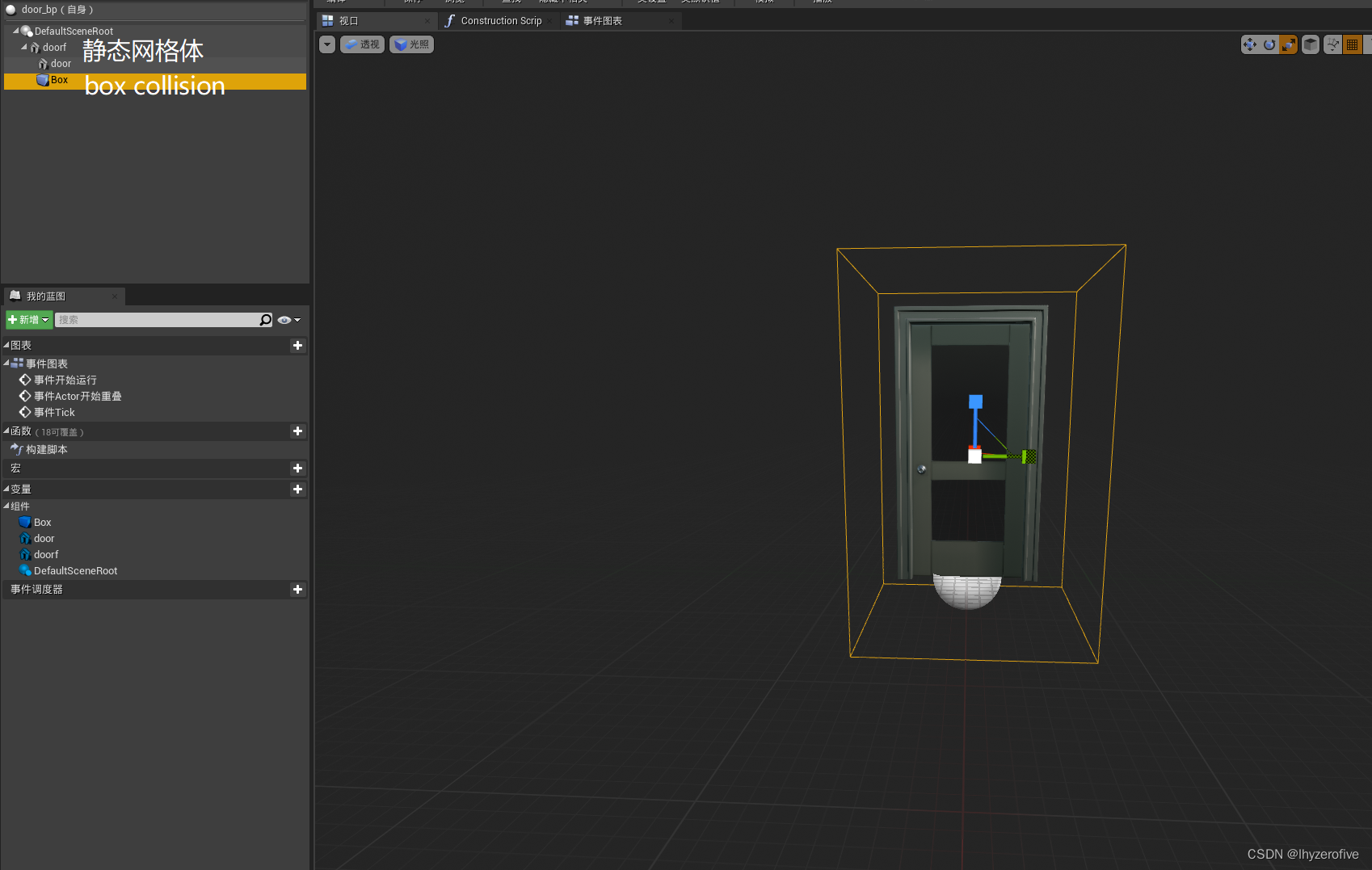
Task: Activate the Scale tool
Action: (1289, 44)
